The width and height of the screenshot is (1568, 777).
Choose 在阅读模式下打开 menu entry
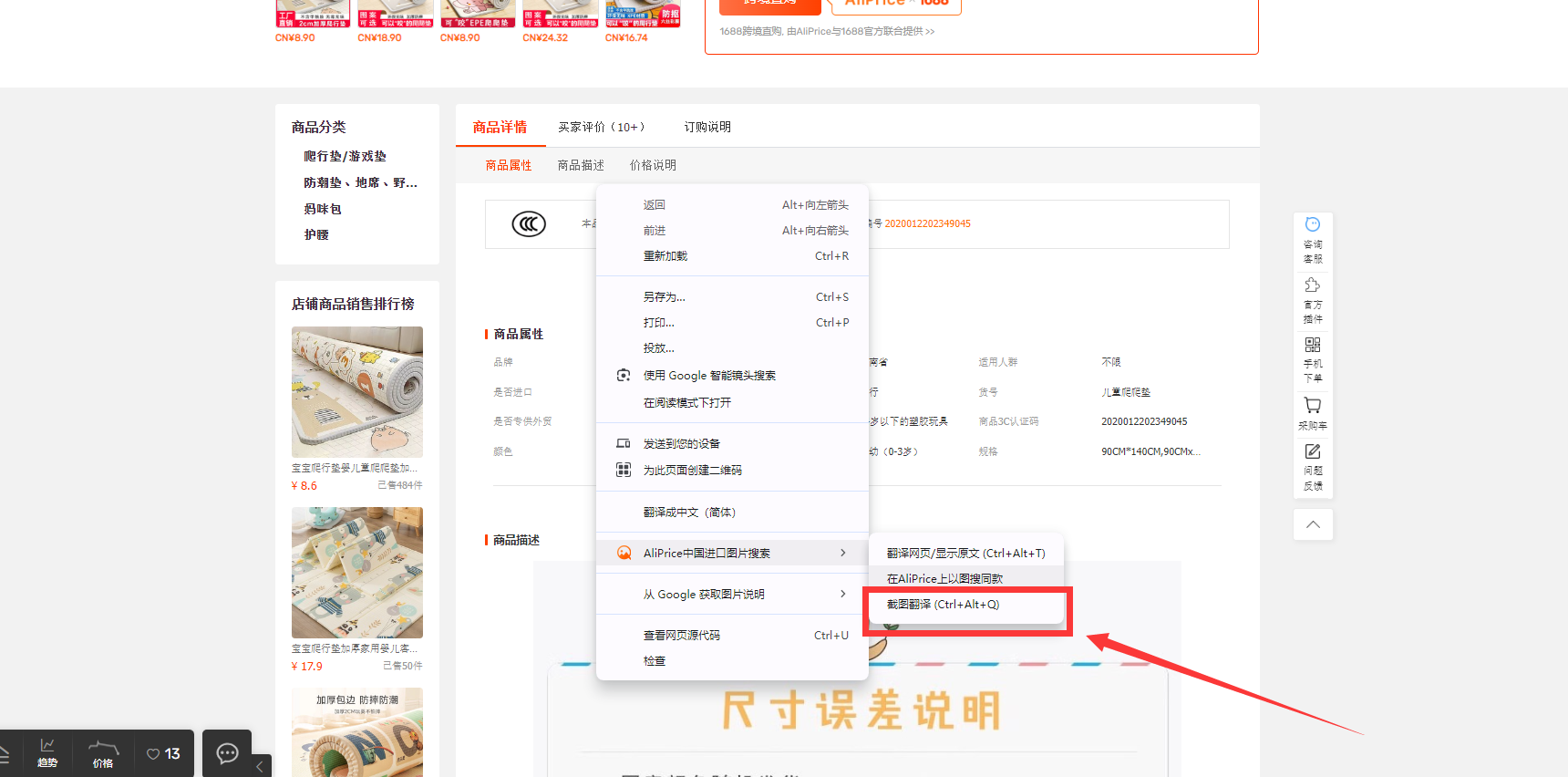pyautogui.click(x=732, y=403)
